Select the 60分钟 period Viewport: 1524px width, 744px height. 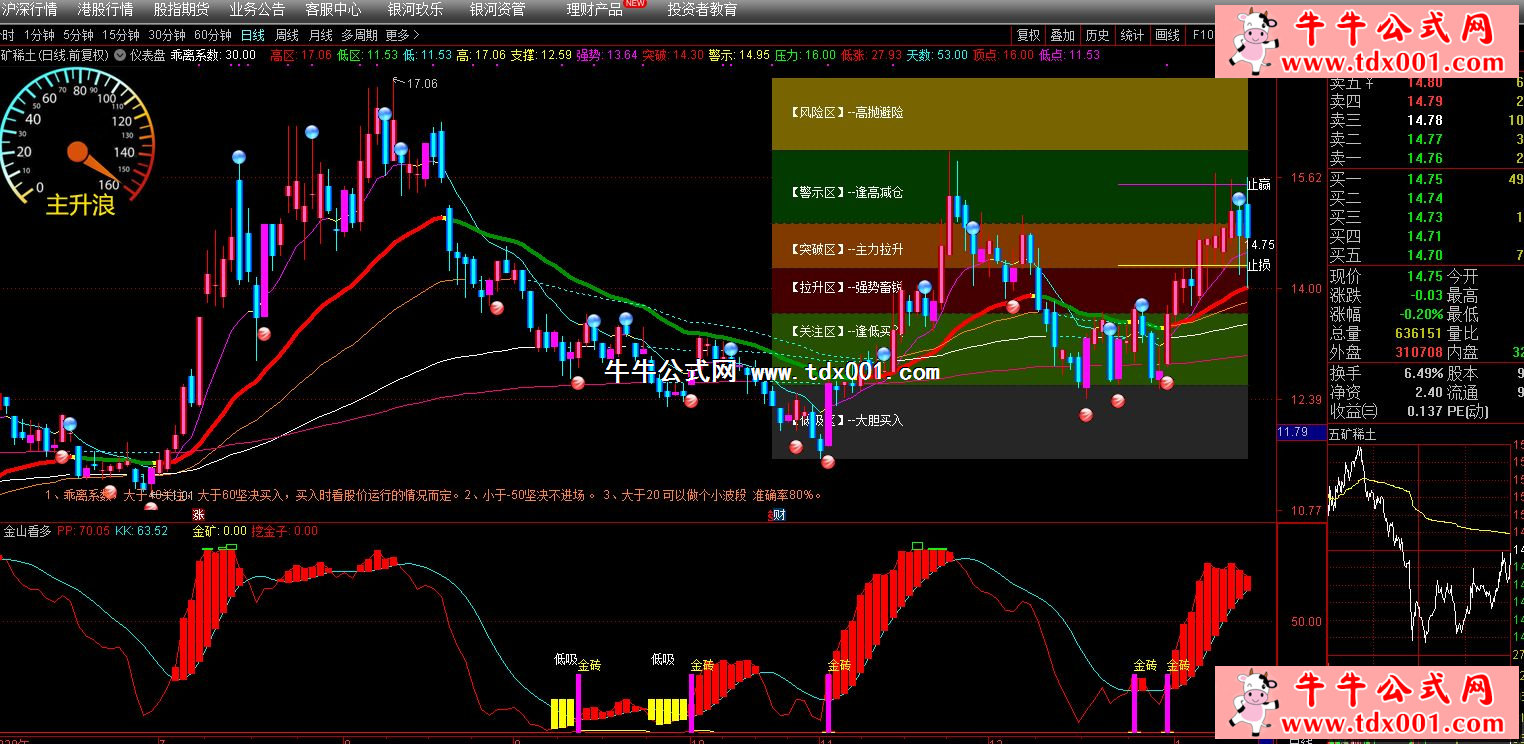[x=213, y=34]
